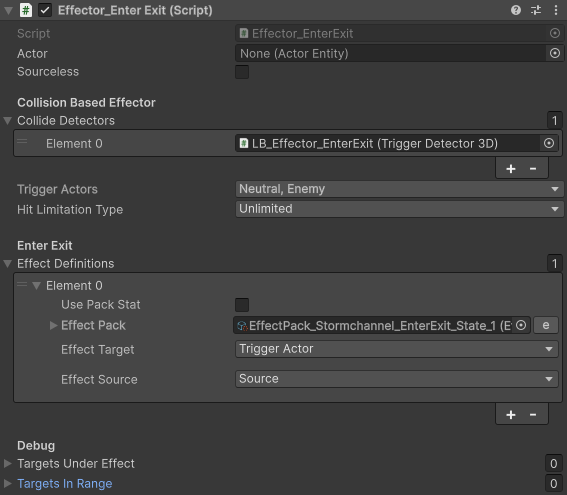Enable the Sourceless checkbox
Viewport: 567px width, 495px height.
click(242, 72)
